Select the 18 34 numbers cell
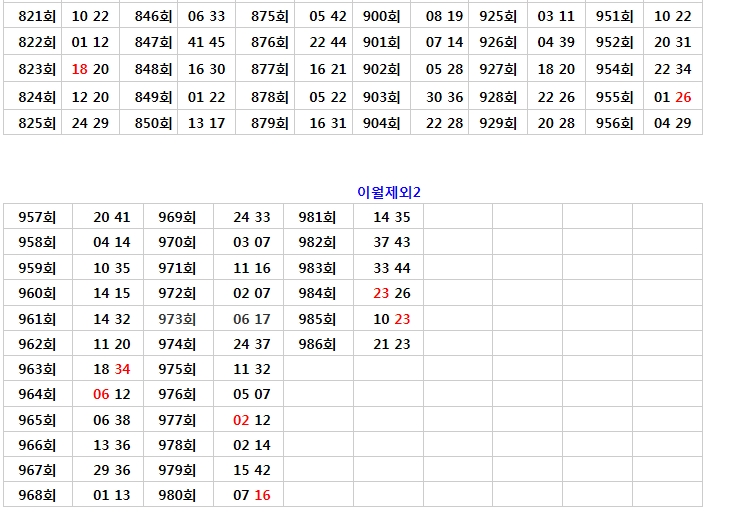 pyautogui.click(x=112, y=369)
